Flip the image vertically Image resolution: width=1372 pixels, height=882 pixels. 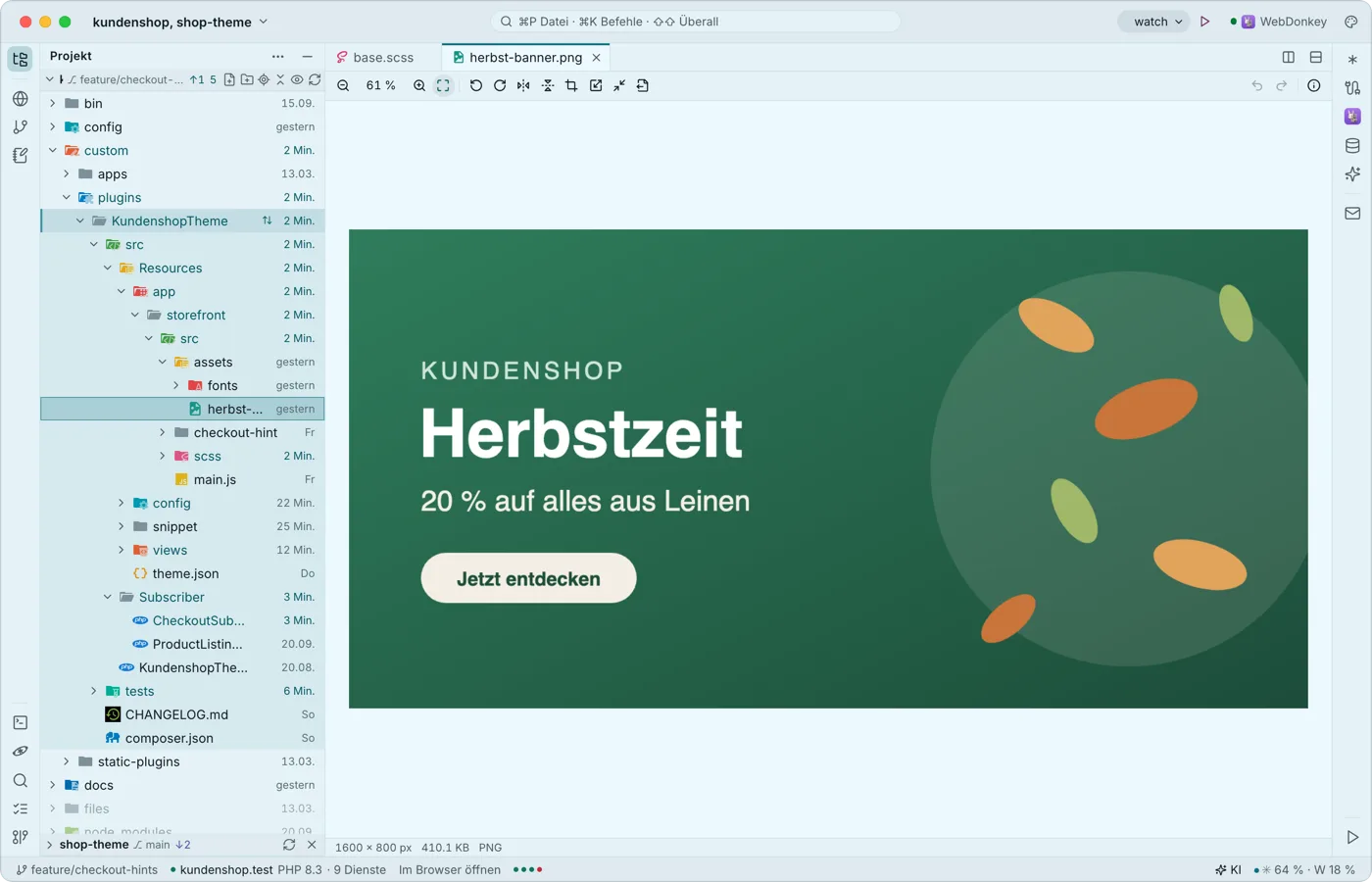click(x=548, y=86)
